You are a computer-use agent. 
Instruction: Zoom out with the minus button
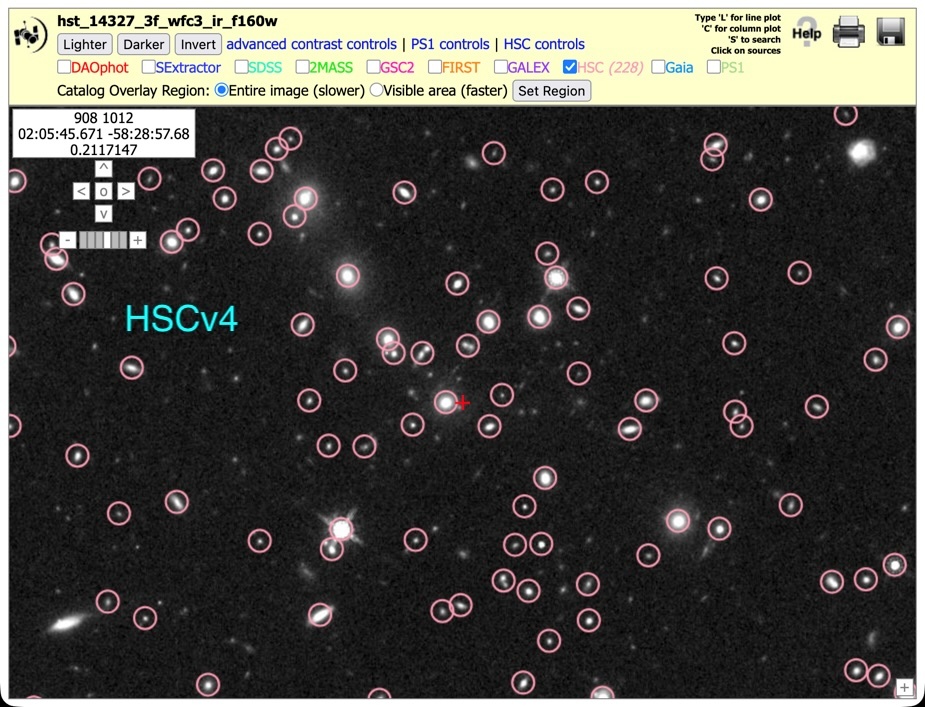click(x=68, y=240)
